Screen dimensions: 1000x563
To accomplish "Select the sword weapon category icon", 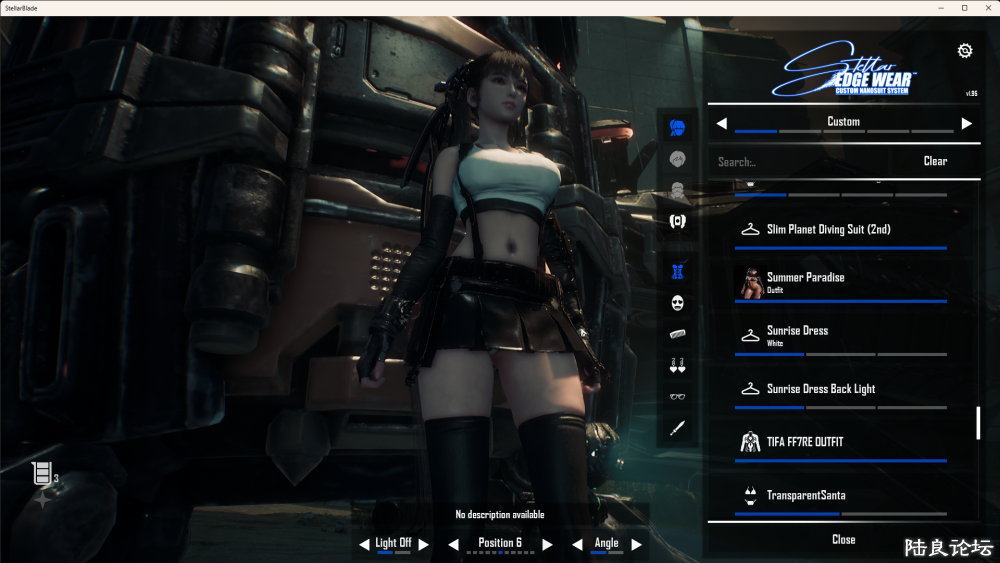I will (677, 428).
